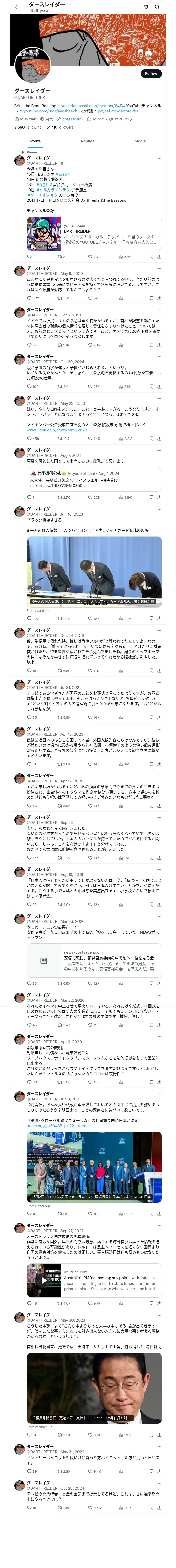Bookmark the May 9, 2020 post

[150, 298]
